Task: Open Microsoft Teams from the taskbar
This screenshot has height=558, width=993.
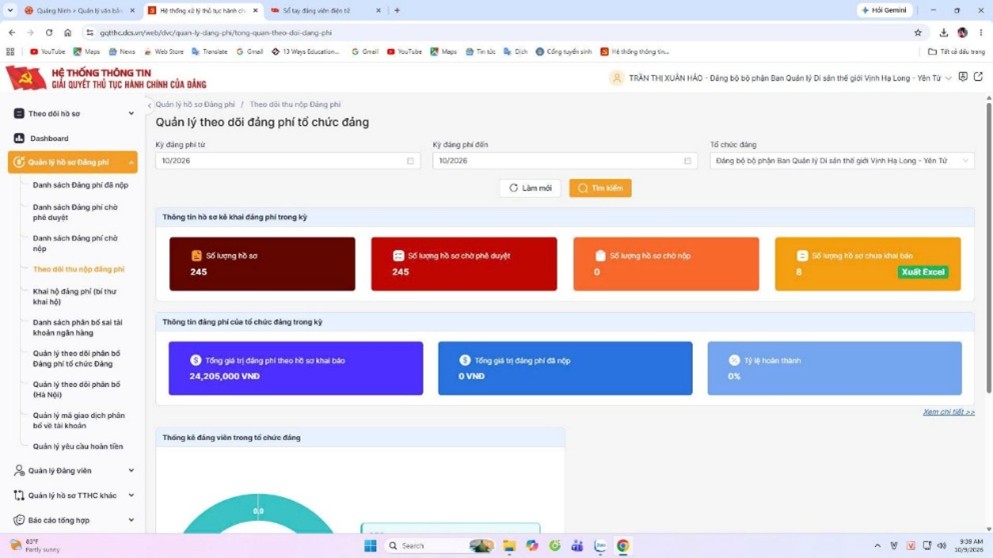Action: (577, 545)
